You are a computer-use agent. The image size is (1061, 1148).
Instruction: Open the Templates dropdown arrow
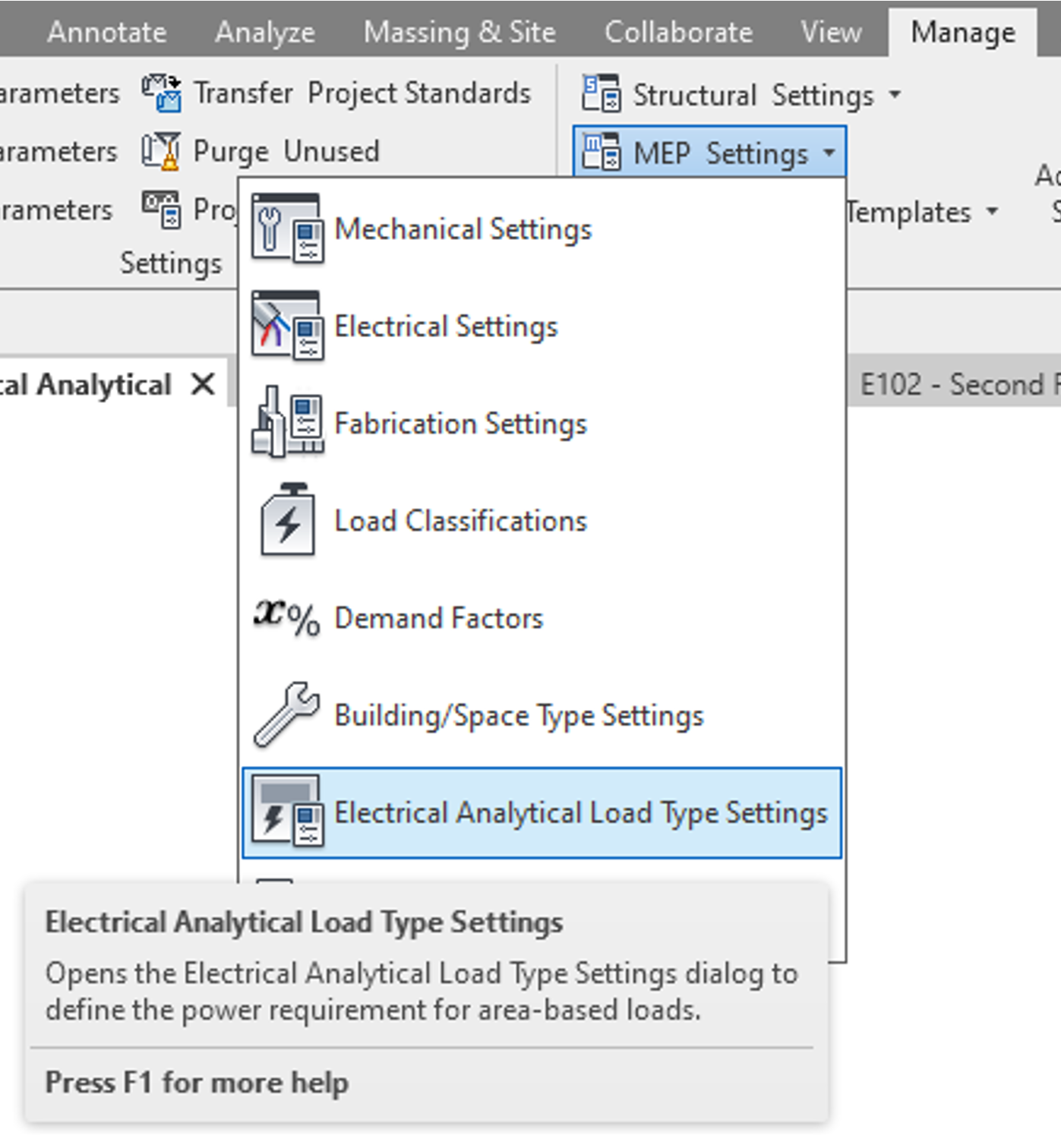pos(992,212)
